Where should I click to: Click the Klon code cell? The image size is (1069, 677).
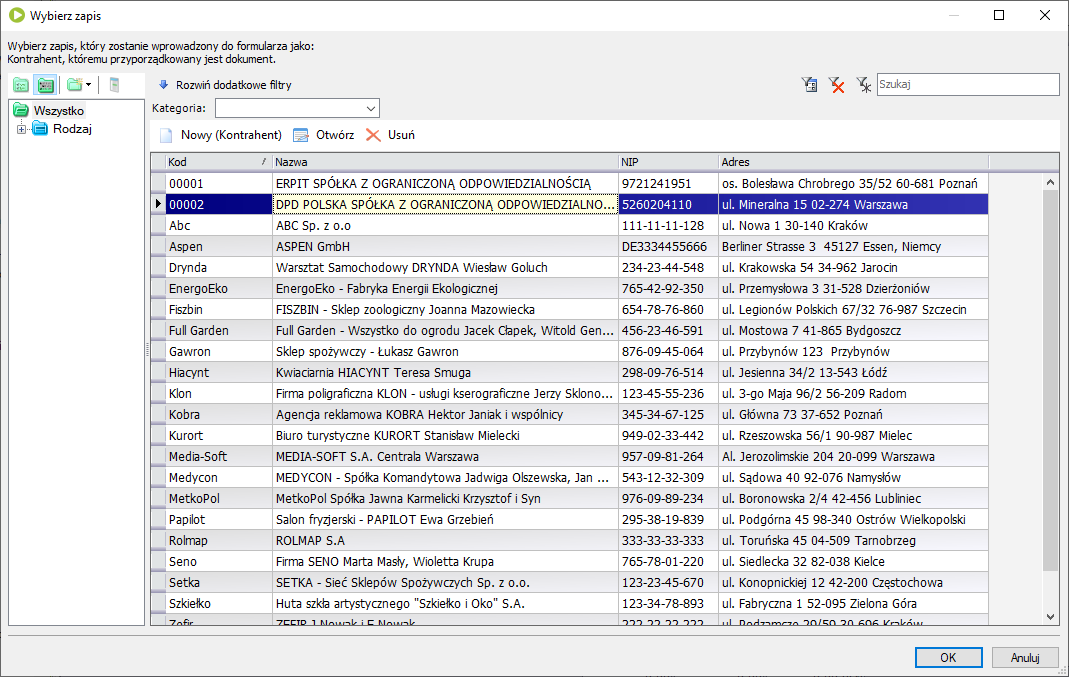pos(218,394)
